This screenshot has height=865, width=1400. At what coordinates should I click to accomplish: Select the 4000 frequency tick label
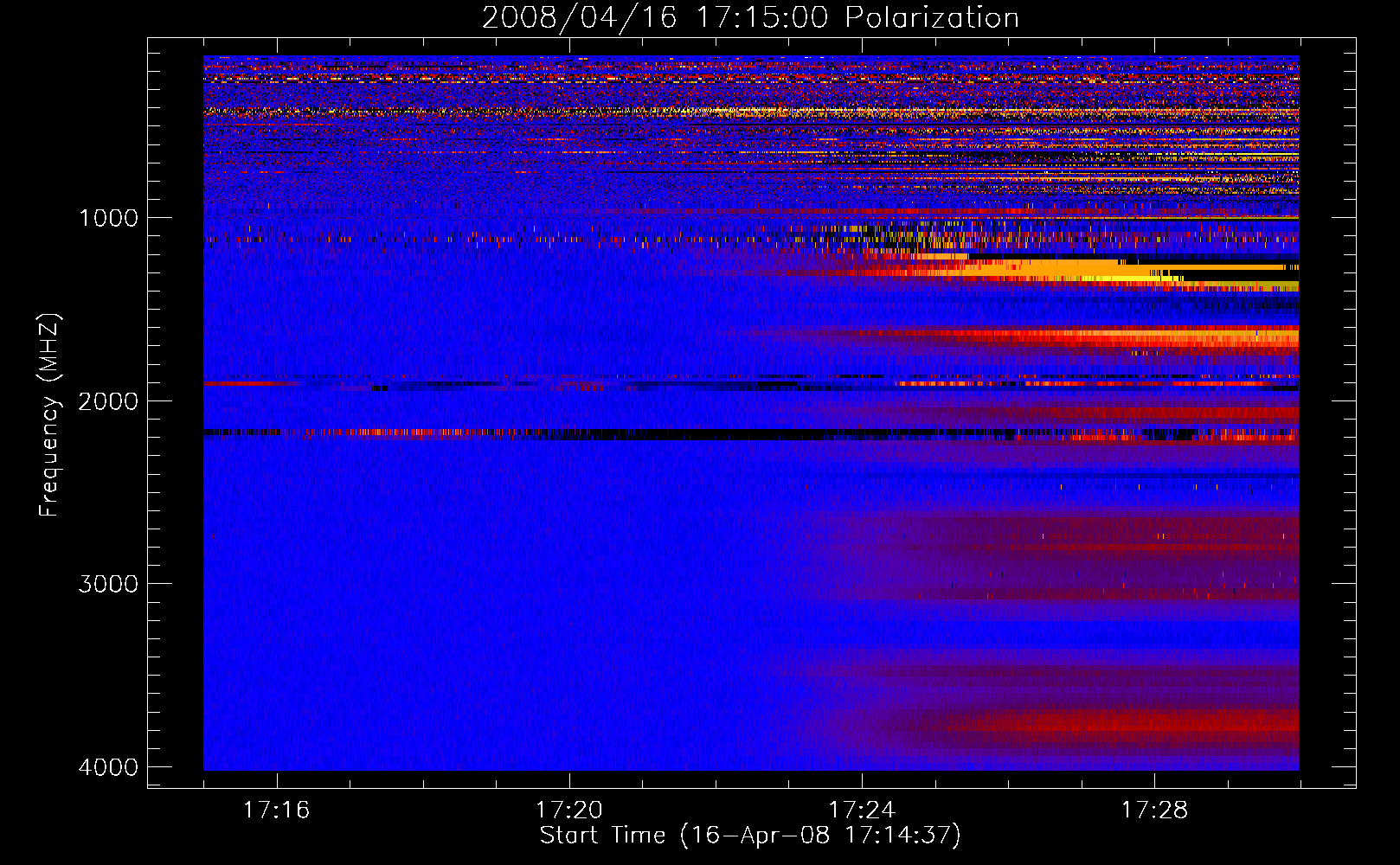[x=108, y=767]
